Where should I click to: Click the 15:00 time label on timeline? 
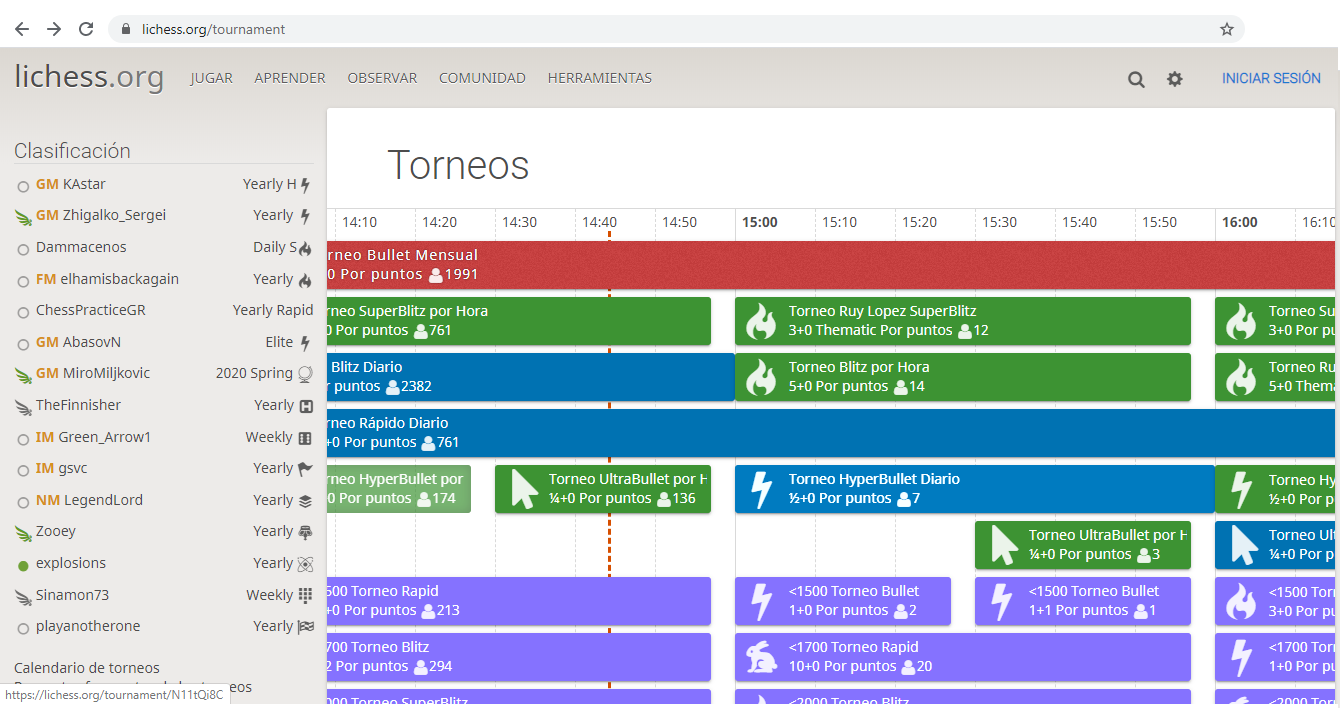pyautogui.click(x=760, y=222)
